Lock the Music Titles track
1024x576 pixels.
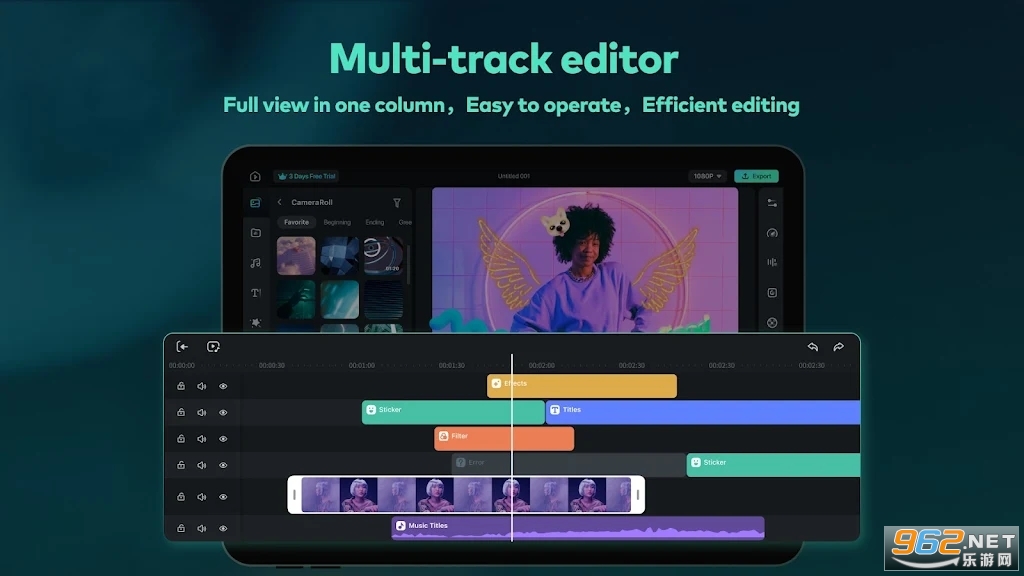coord(181,528)
